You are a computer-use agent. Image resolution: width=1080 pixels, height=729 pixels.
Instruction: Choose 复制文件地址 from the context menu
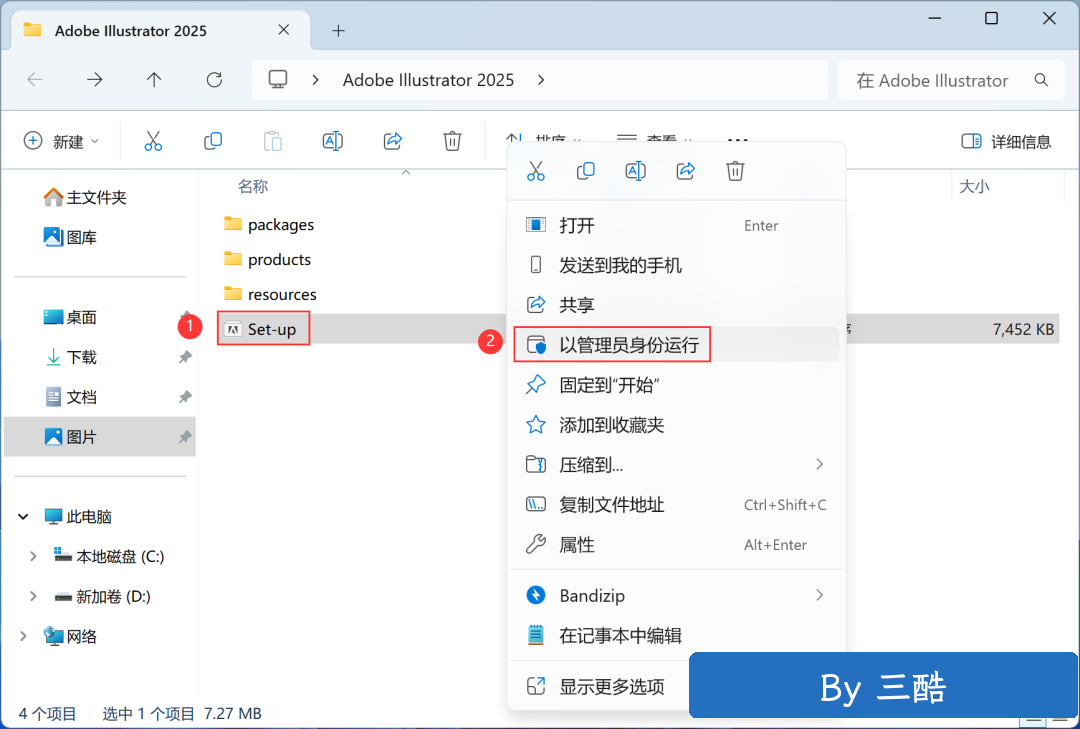(676, 504)
